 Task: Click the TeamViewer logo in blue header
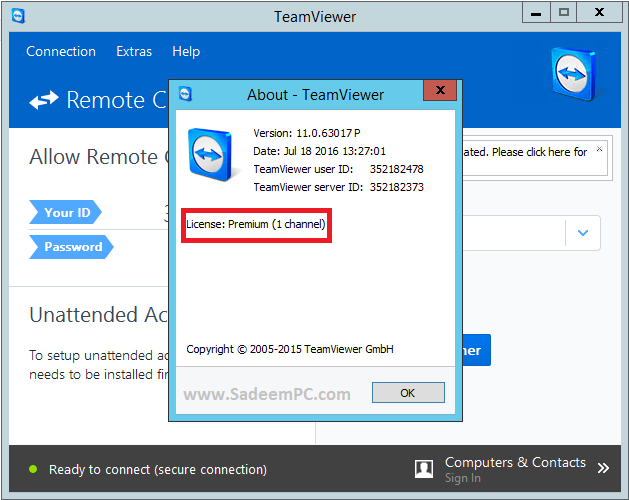point(573,74)
